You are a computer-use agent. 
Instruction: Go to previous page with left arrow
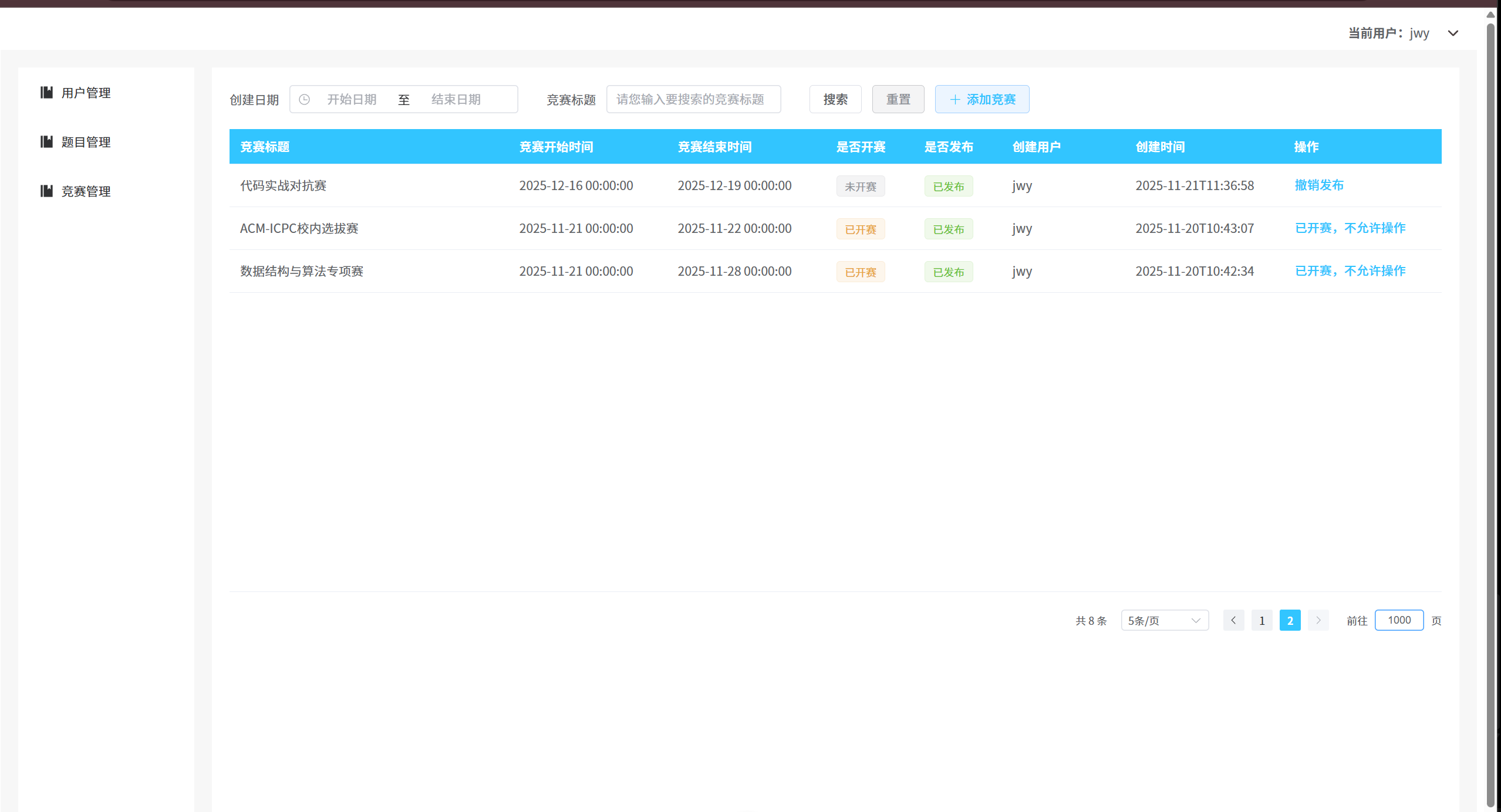click(1233, 620)
